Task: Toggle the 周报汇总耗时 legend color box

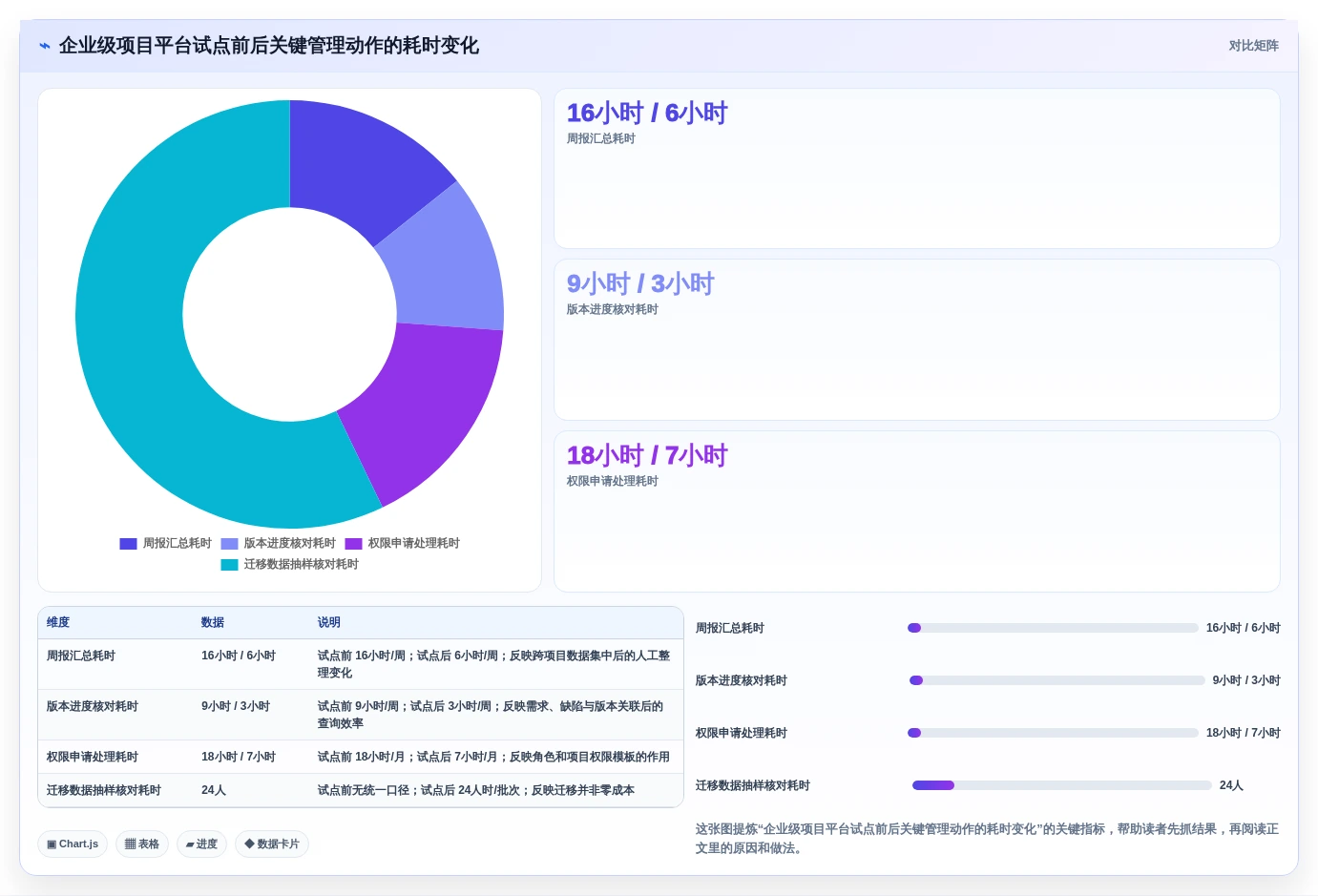Action: [128, 544]
